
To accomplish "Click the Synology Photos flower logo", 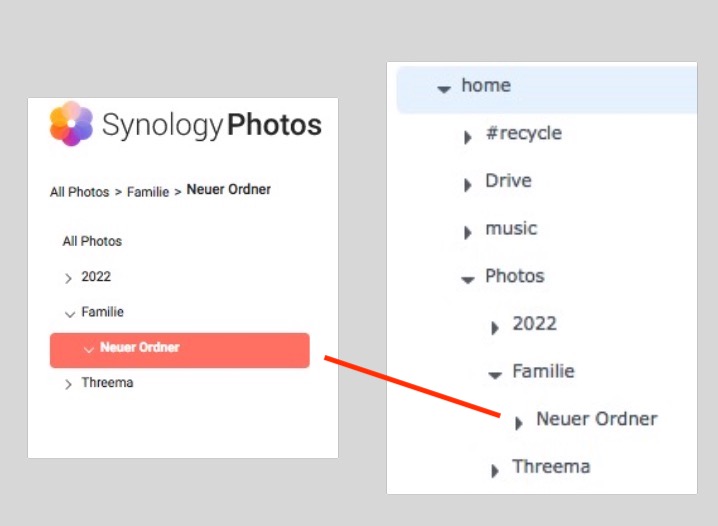I will point(71,124).
